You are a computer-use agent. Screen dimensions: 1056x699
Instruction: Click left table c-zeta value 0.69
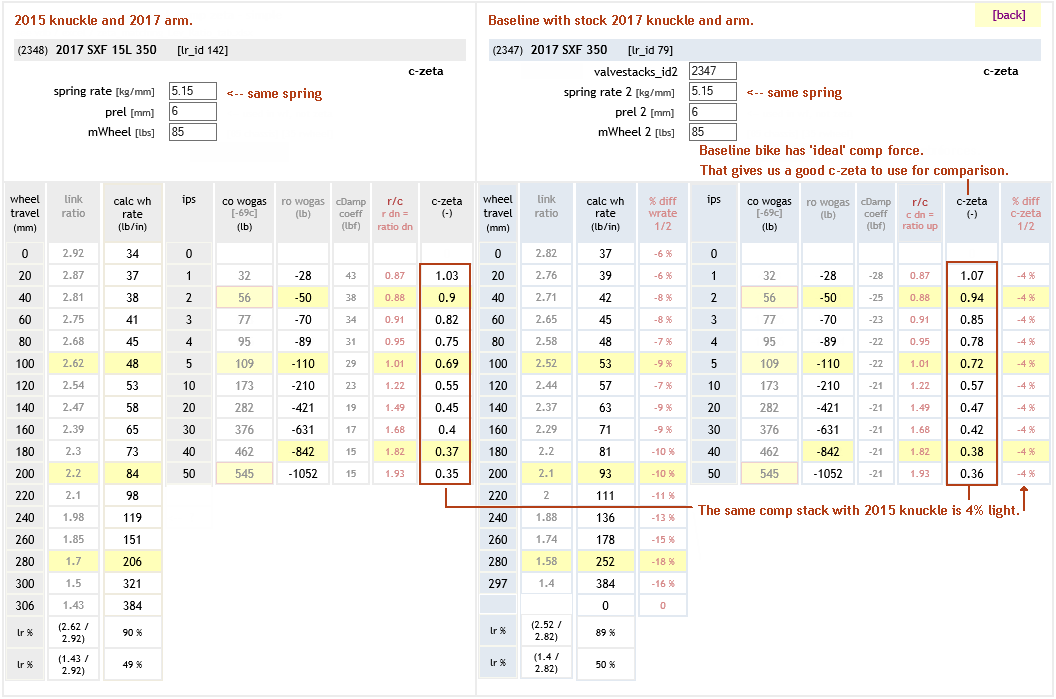[447, 364]
